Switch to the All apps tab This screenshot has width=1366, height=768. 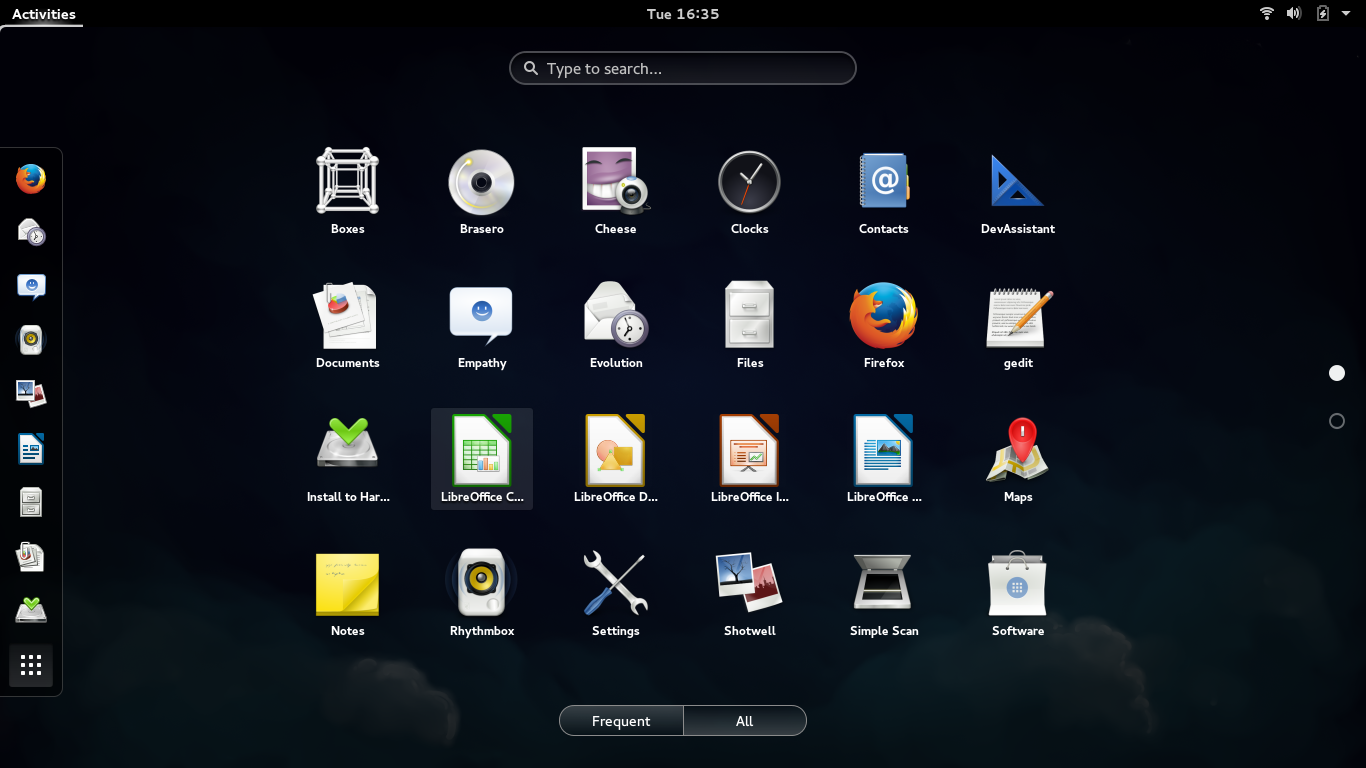pos(744,721)
